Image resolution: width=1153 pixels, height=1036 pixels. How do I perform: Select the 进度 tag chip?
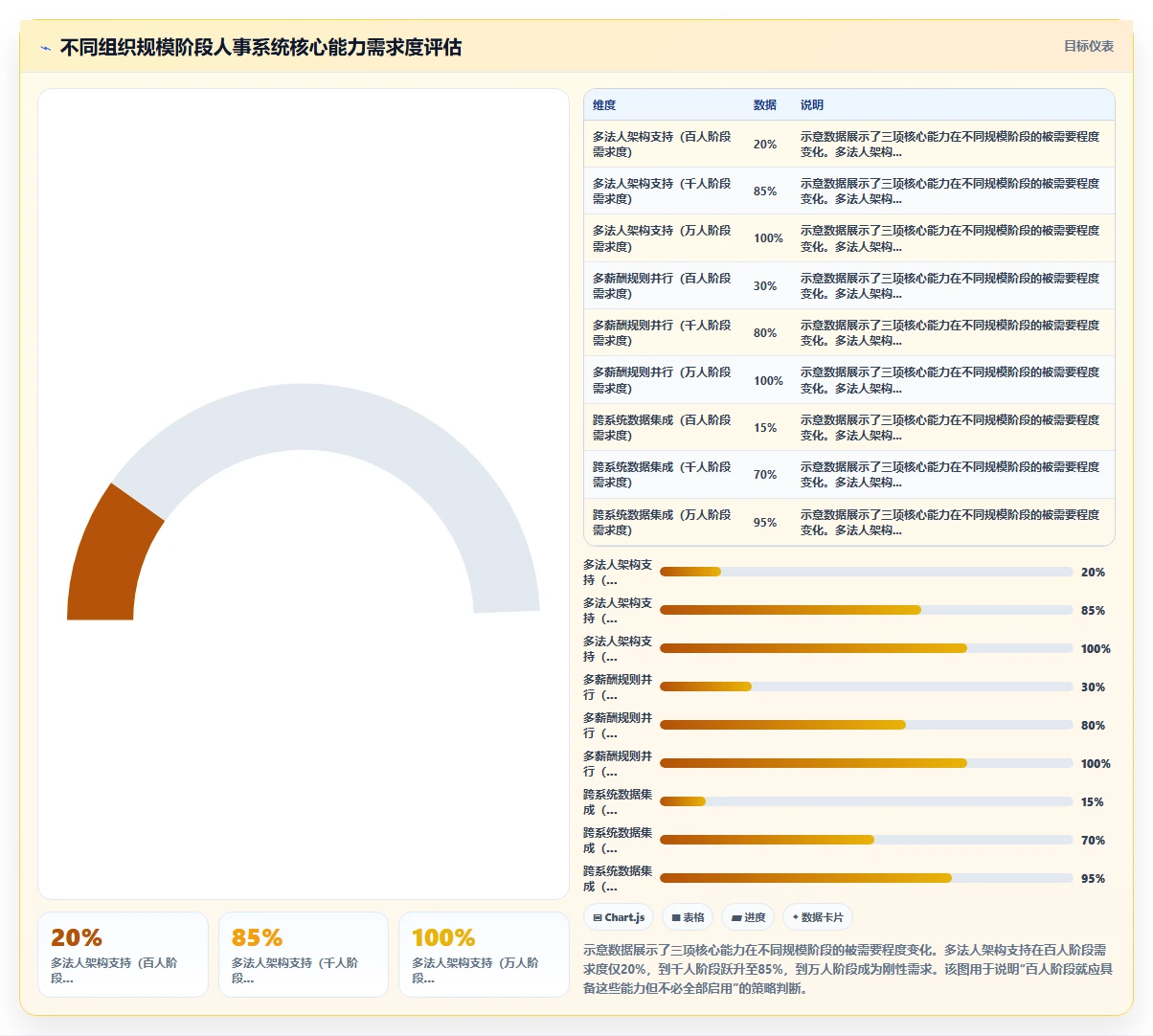(748, 917)
